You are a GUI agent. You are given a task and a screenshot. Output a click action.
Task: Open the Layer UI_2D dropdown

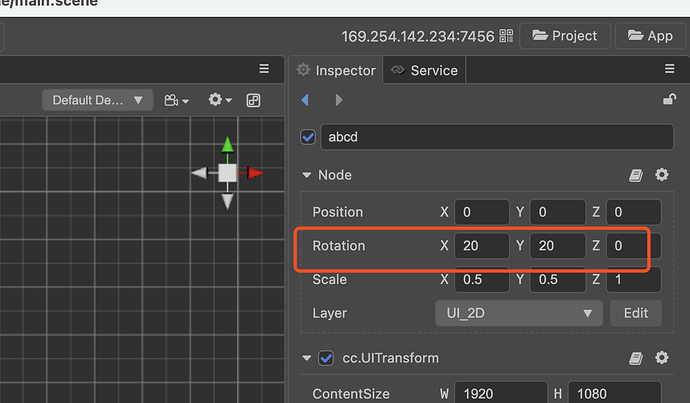click(x=519, y=313)
